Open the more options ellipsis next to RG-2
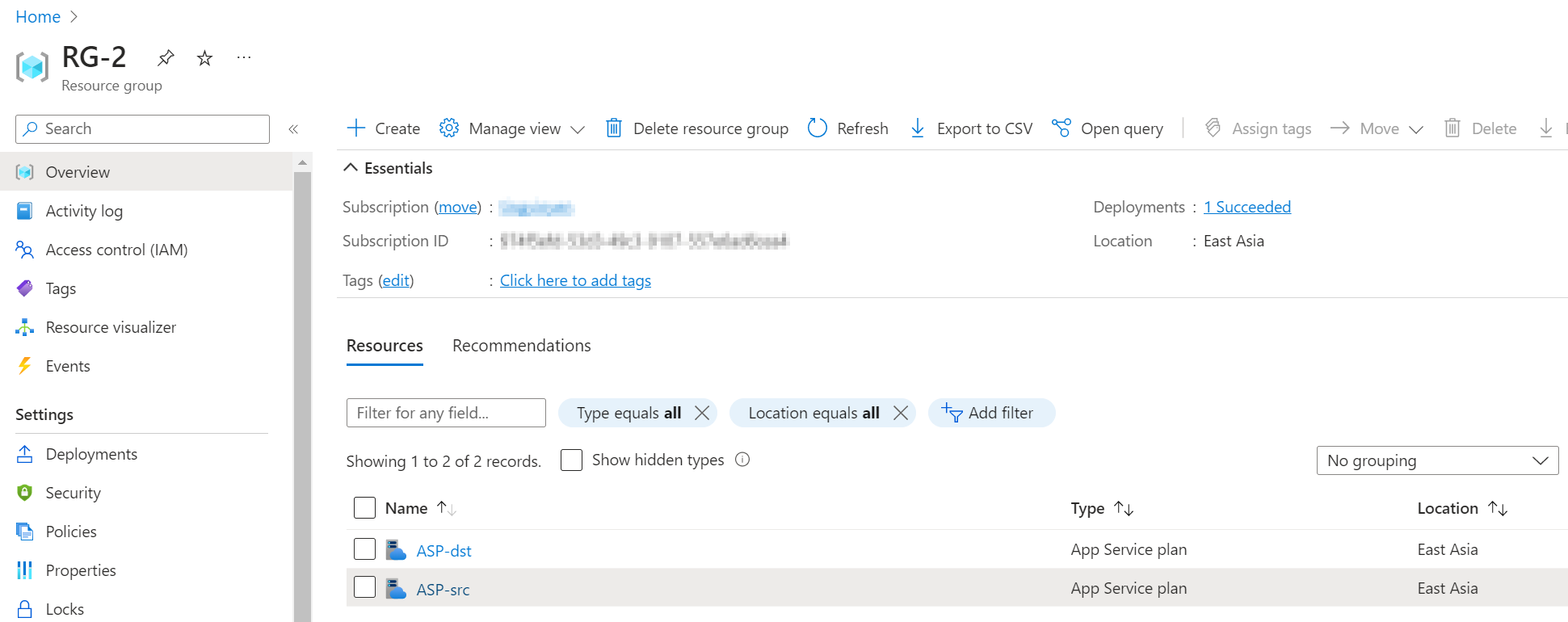 [x=244, y=57]
